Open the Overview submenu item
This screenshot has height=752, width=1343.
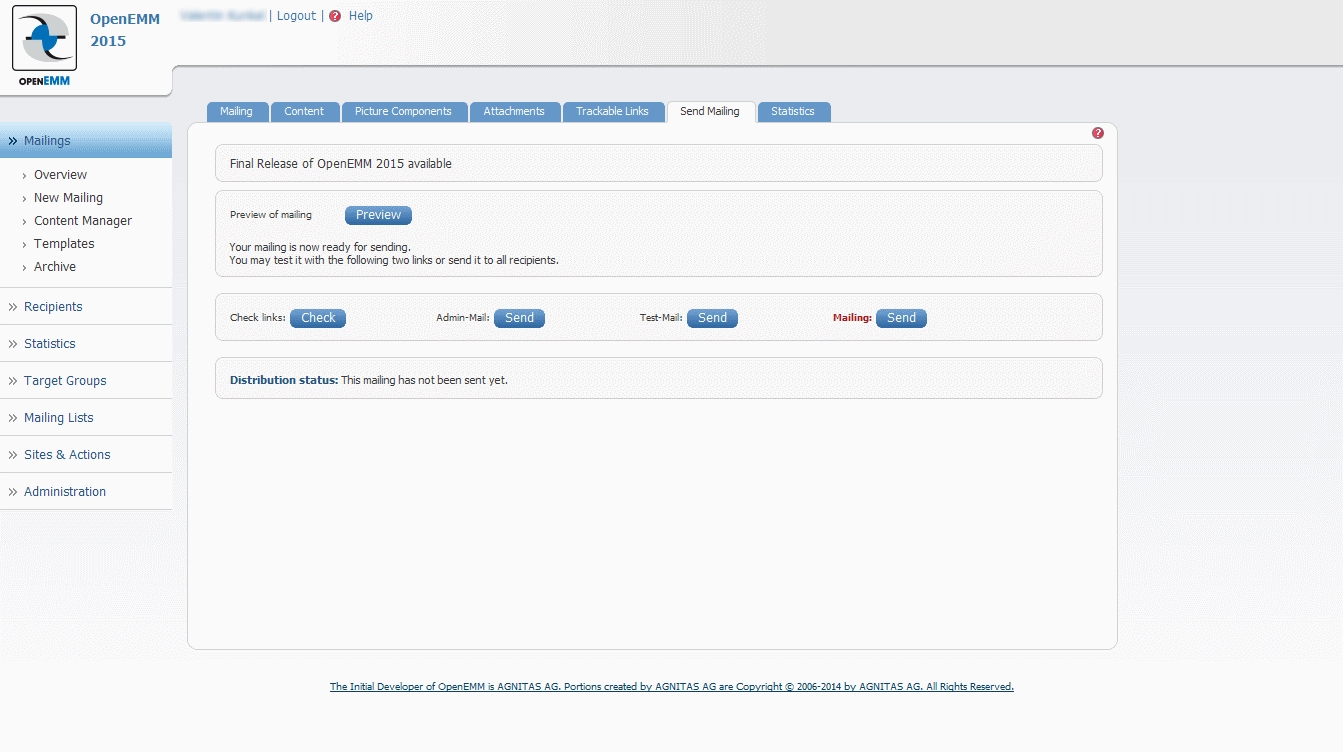60,175
